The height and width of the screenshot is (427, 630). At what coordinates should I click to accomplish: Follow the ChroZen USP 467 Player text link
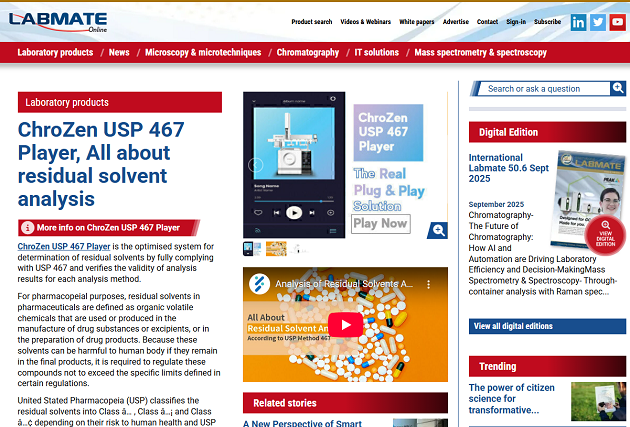(64, 246)
